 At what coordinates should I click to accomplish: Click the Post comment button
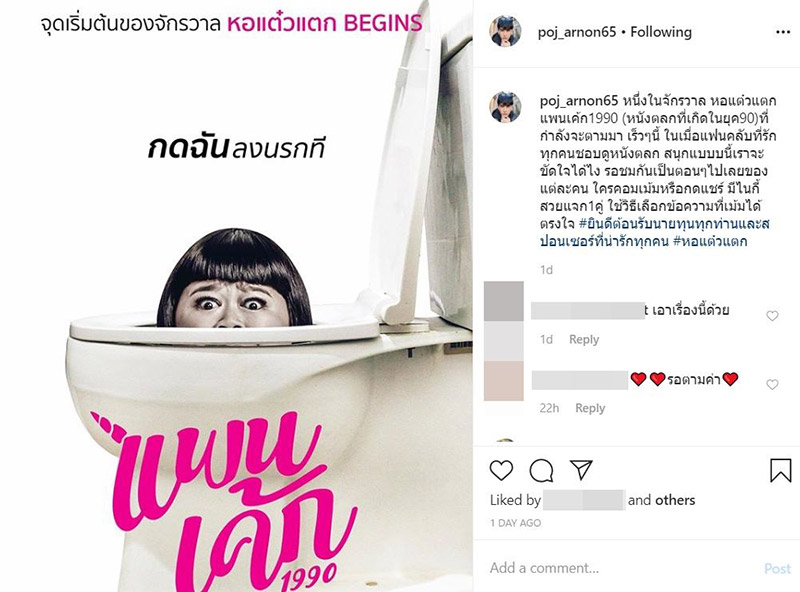pyautogui.click(x=777, y=569)
